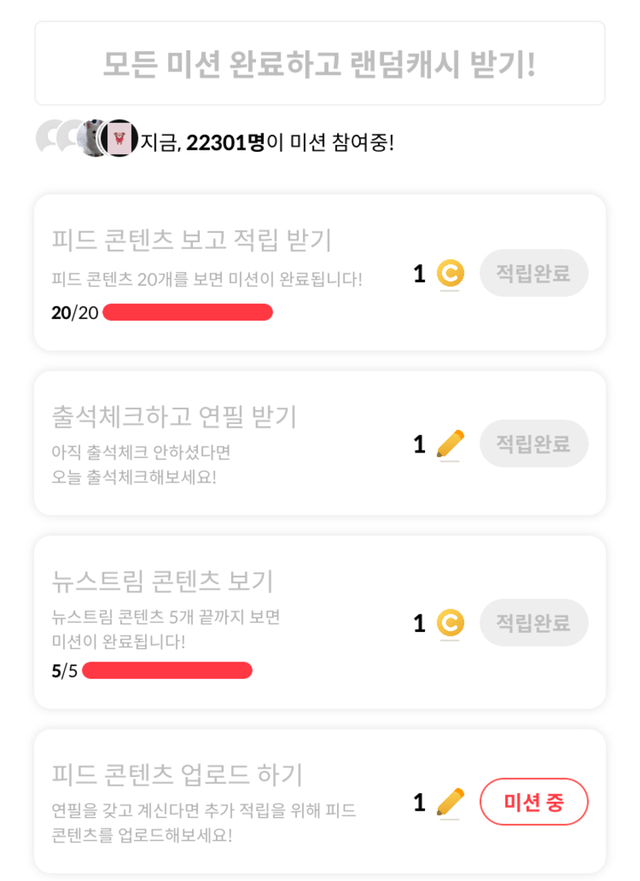This screenshot has width=640, height=881.
Task: Open the 피드 콘텐츠 보고 적립 받기 title
Action: coord(191,240)
